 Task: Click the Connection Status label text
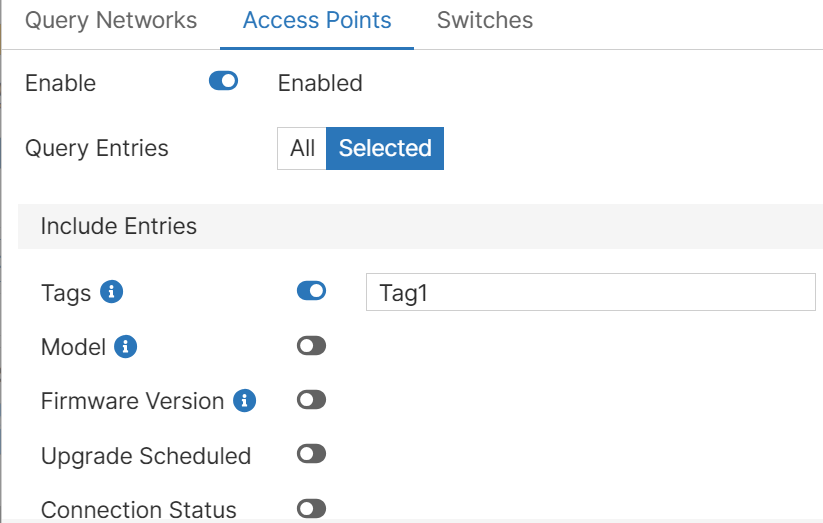139,510
